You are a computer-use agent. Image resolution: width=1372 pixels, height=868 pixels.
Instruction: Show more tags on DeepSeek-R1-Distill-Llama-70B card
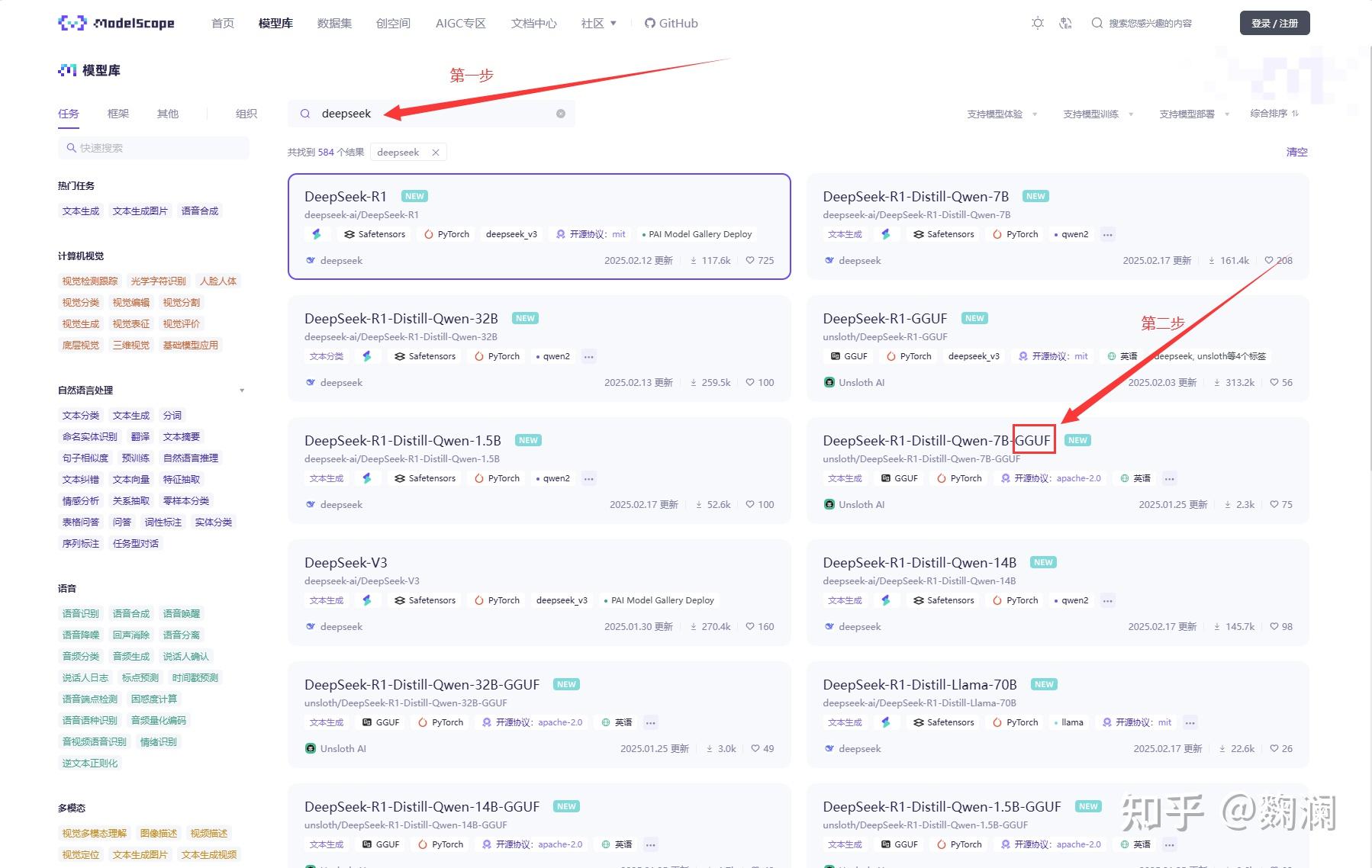click(1190, 722)
